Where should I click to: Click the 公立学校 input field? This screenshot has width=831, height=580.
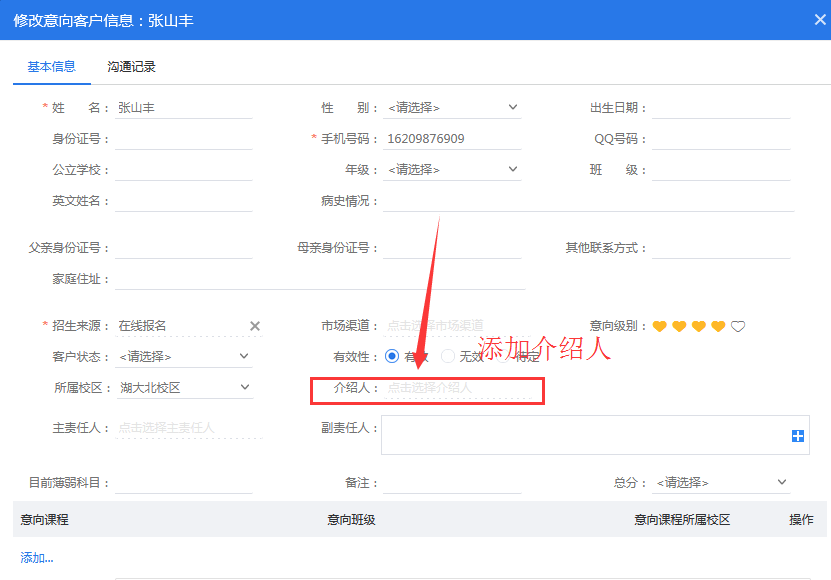click(184, 170)
